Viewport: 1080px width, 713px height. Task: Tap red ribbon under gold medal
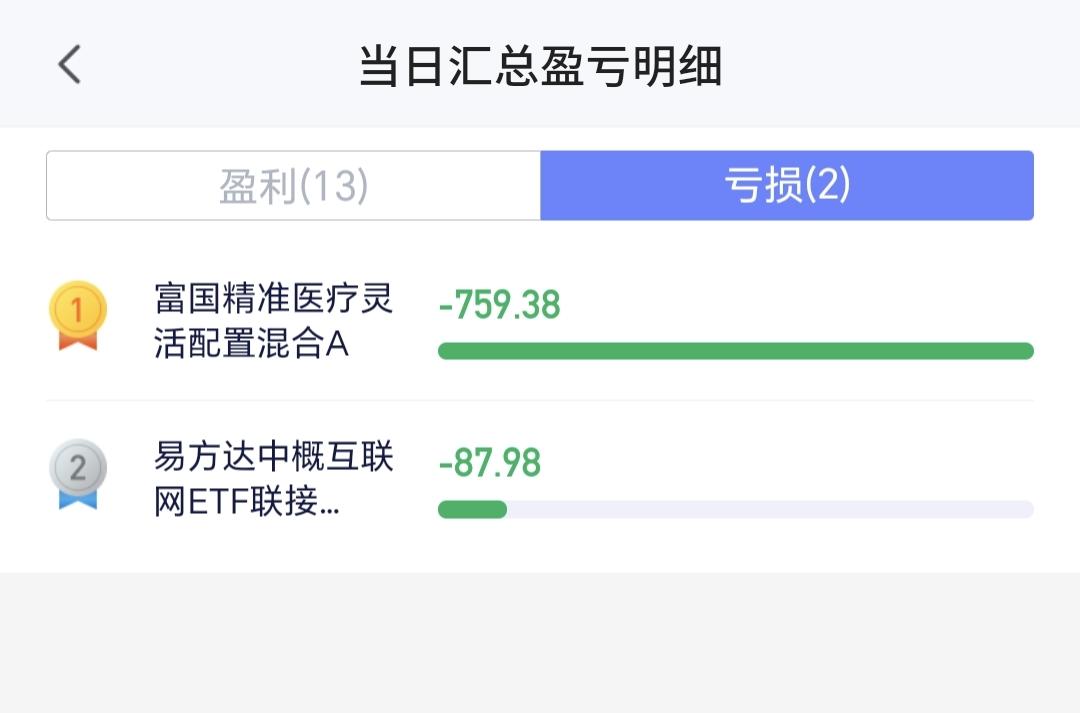(78, 340)
